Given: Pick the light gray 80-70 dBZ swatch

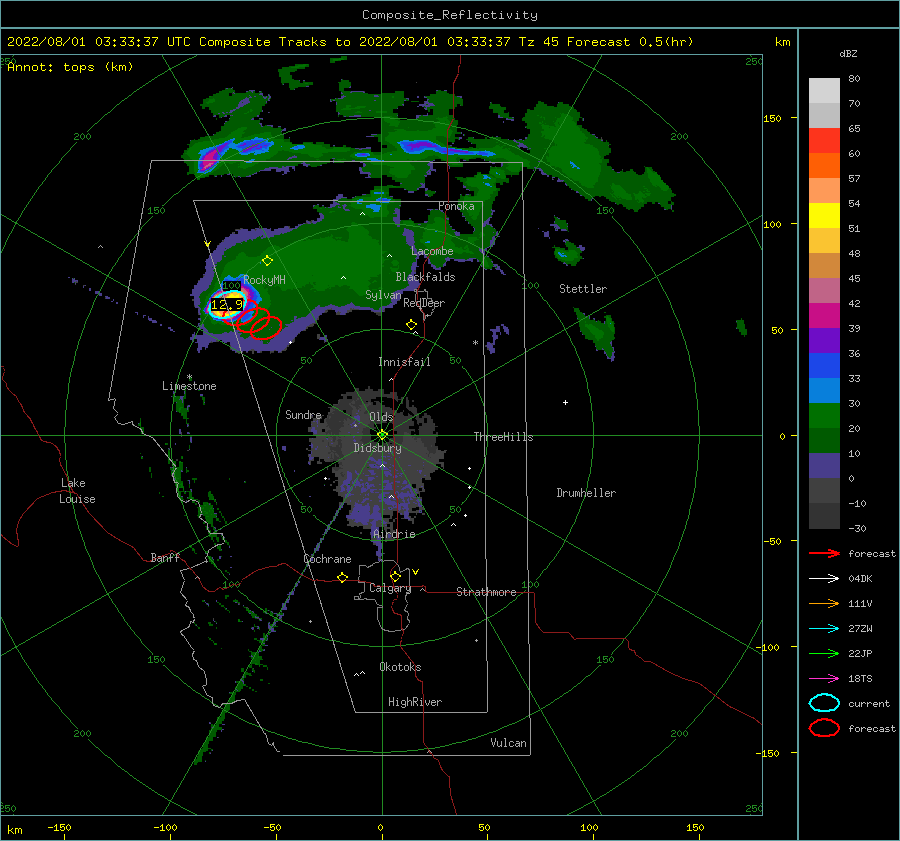Looking at the screenshot, I should coord(824,91).
